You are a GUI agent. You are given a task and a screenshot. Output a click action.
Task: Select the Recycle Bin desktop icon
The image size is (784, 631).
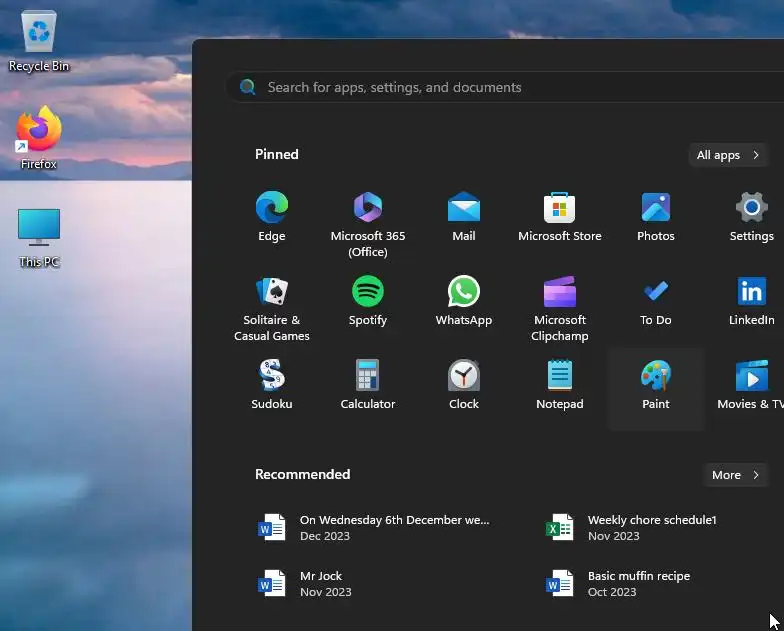point(38,42)
